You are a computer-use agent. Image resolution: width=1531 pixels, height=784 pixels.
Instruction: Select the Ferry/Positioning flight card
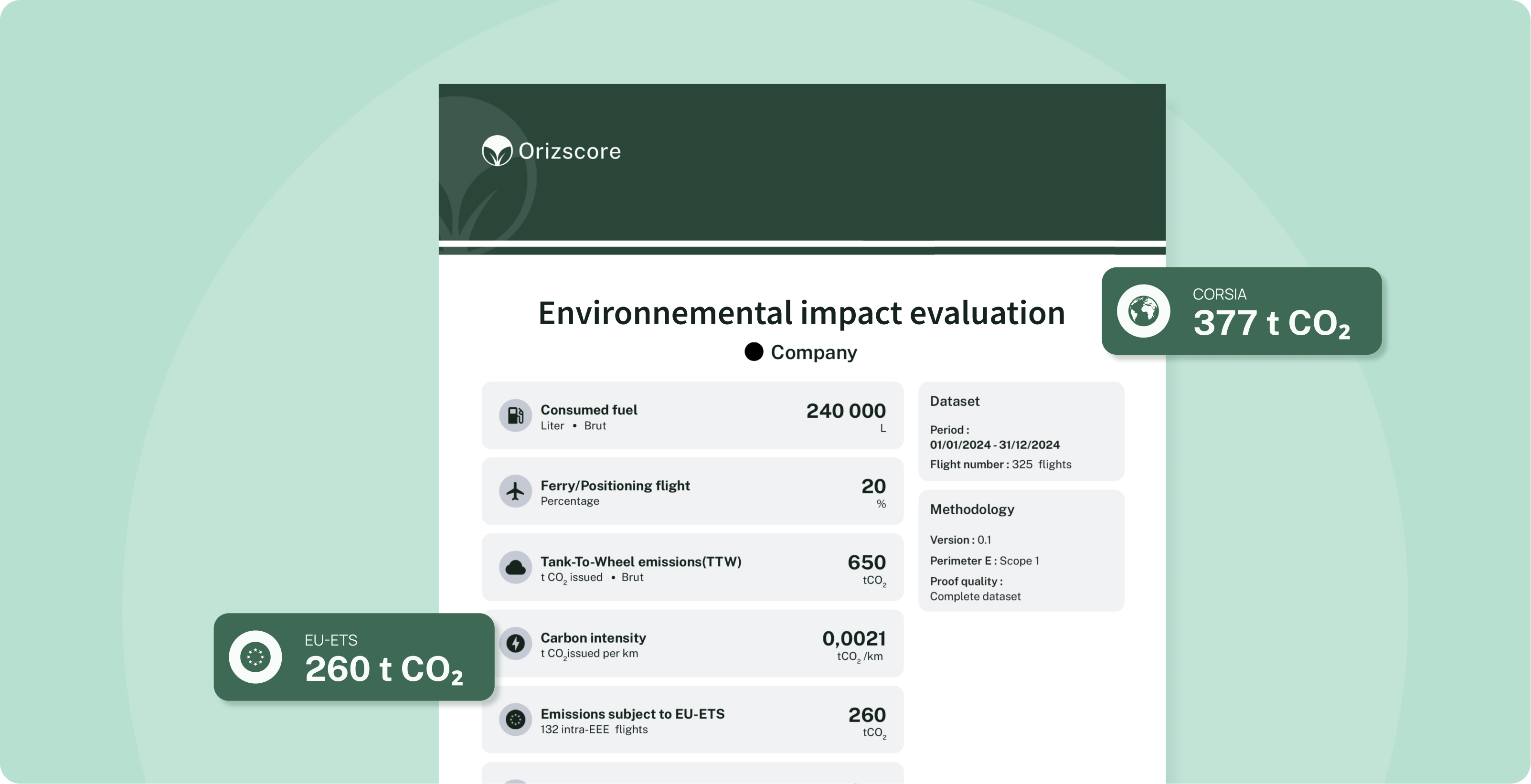[692, 492]
